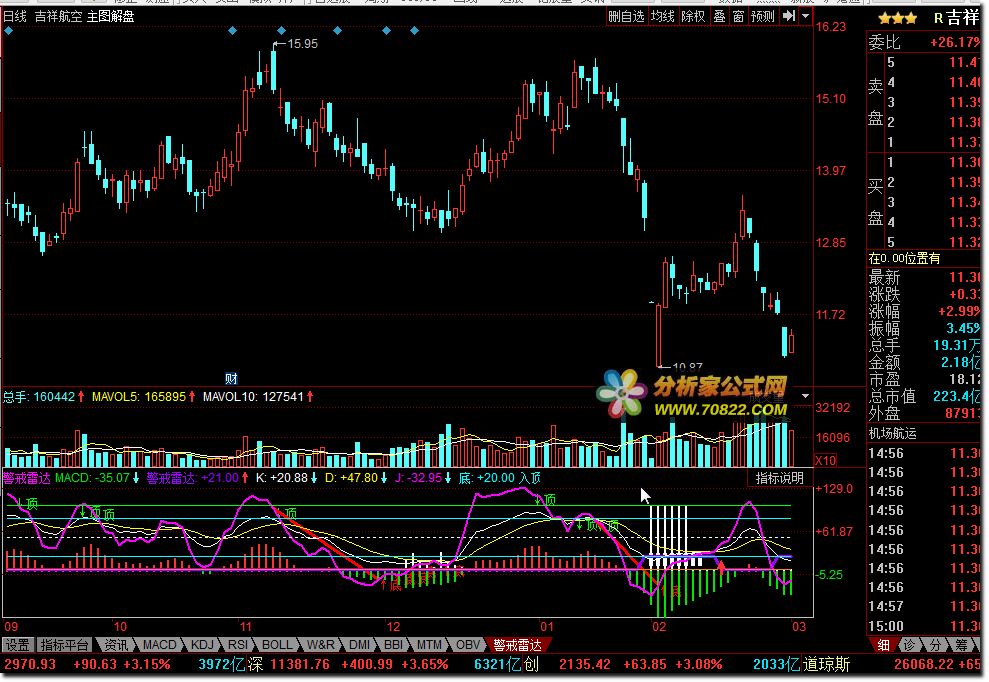Viewport: 989px width, 682px height.
Task: Click the 道琼斯 Dow Jones label
Action: coord(826,664)
